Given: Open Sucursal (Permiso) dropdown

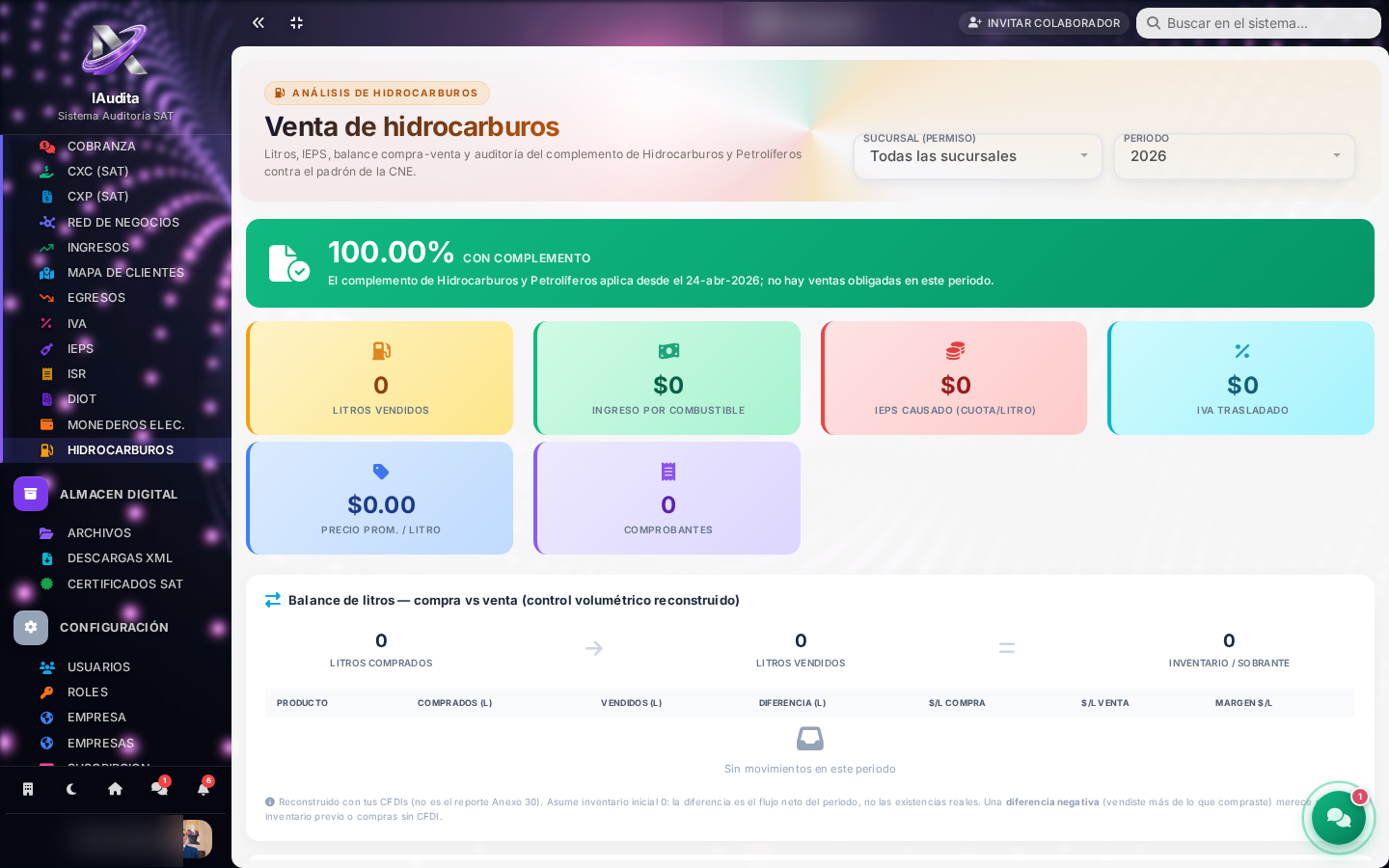Looking at the screenshot, I should [x=978, y=156].
